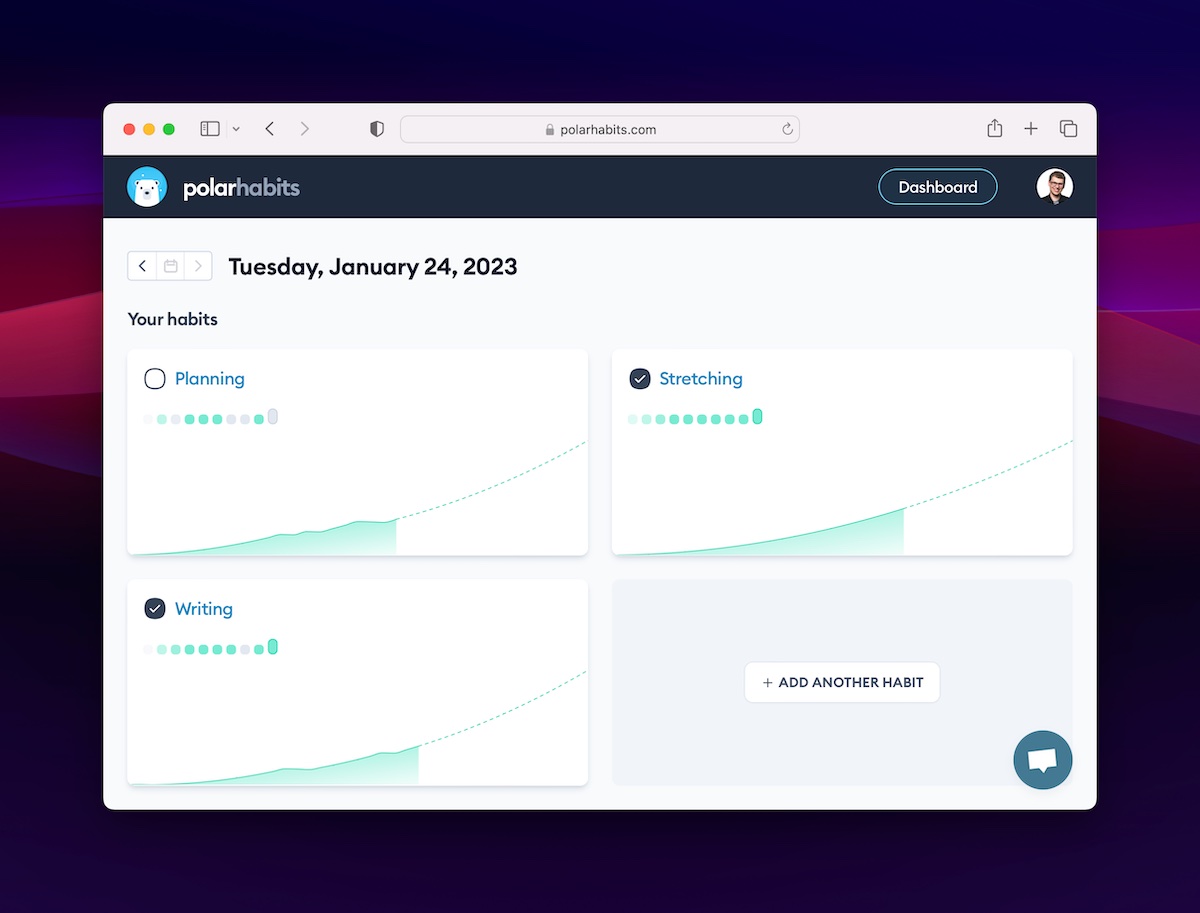Click the polarhabits.com address bar

point(600,129)
